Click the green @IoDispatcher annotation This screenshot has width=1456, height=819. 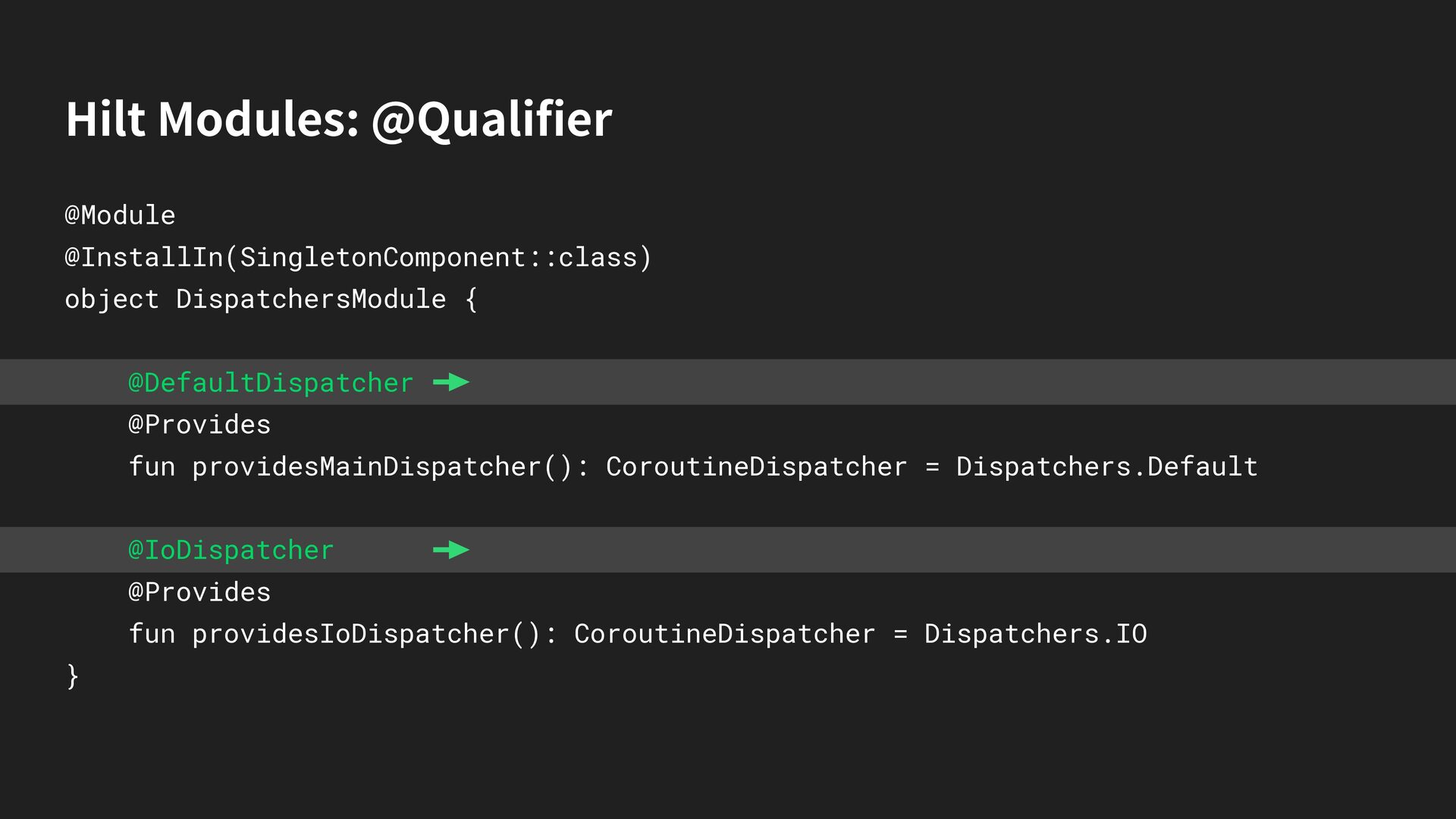[x=231, y=551]
